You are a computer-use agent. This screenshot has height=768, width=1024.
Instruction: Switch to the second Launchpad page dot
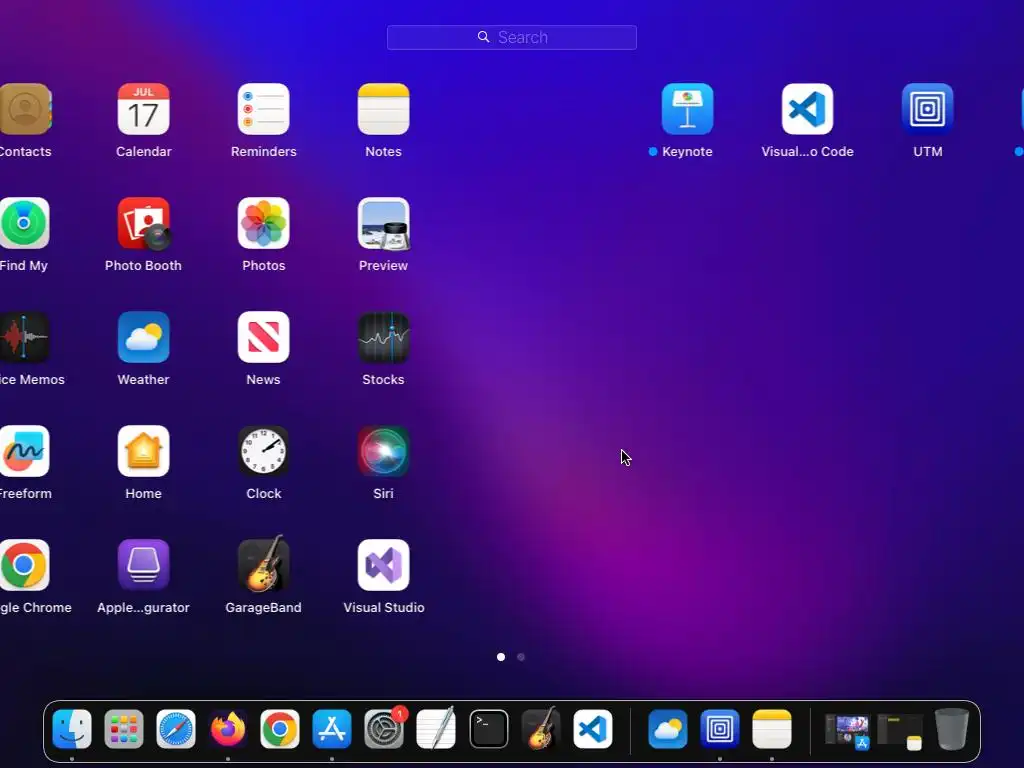pyautogui.click(x=520, y=657)
